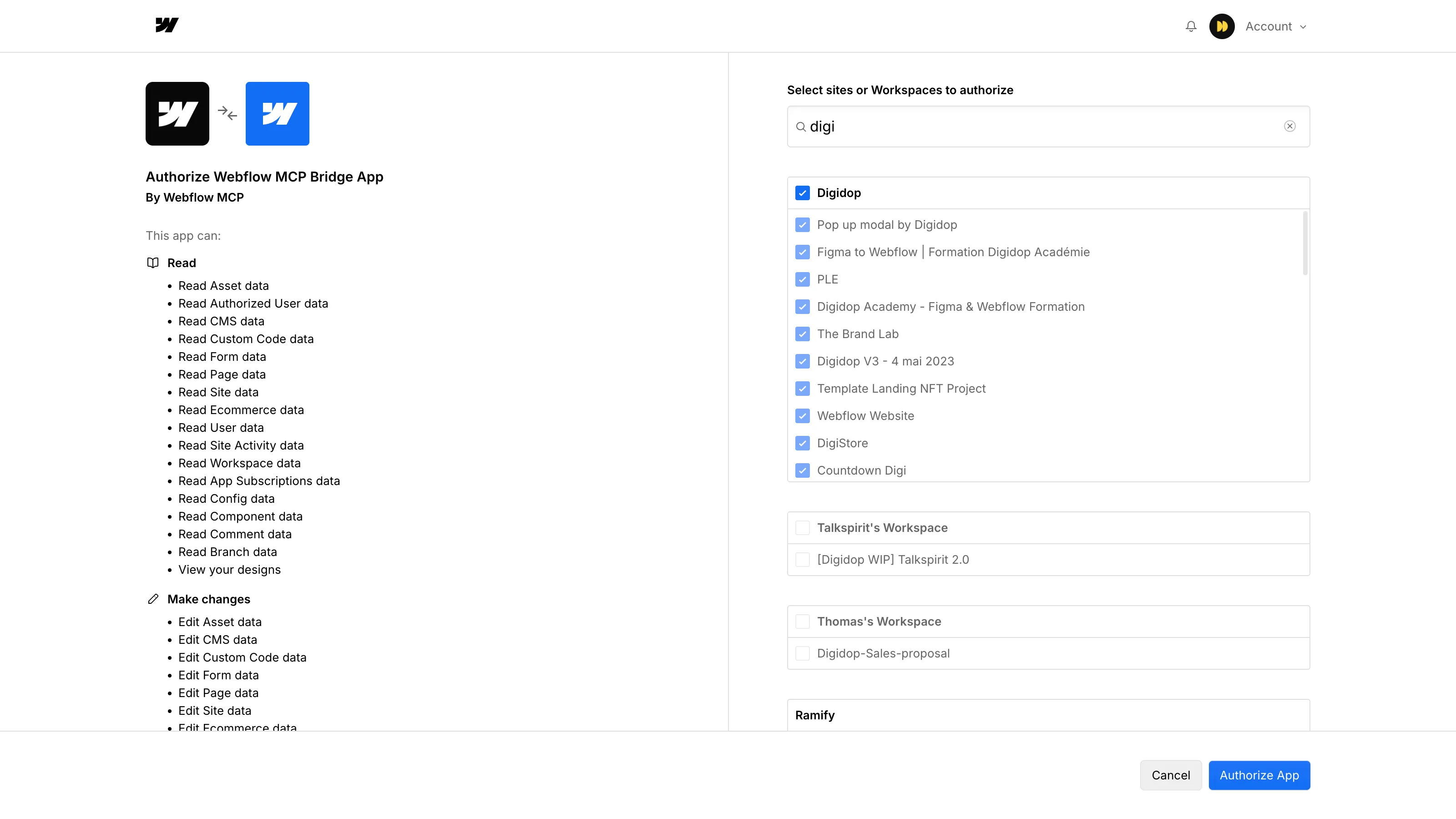Click Read Workspace data permission
The height and width of the screenshot is (819, 1456).
click(240, 464)
